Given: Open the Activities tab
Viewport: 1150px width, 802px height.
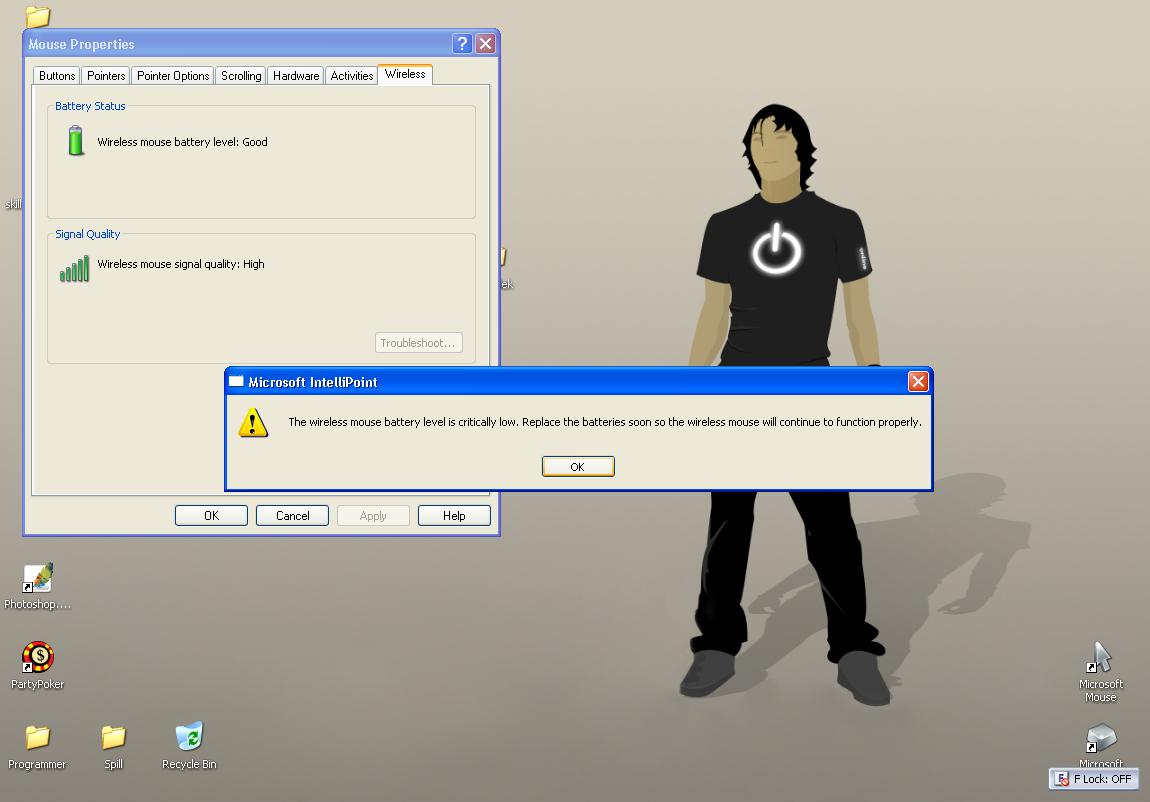Looking at the screenshot, I should [351, 76].
